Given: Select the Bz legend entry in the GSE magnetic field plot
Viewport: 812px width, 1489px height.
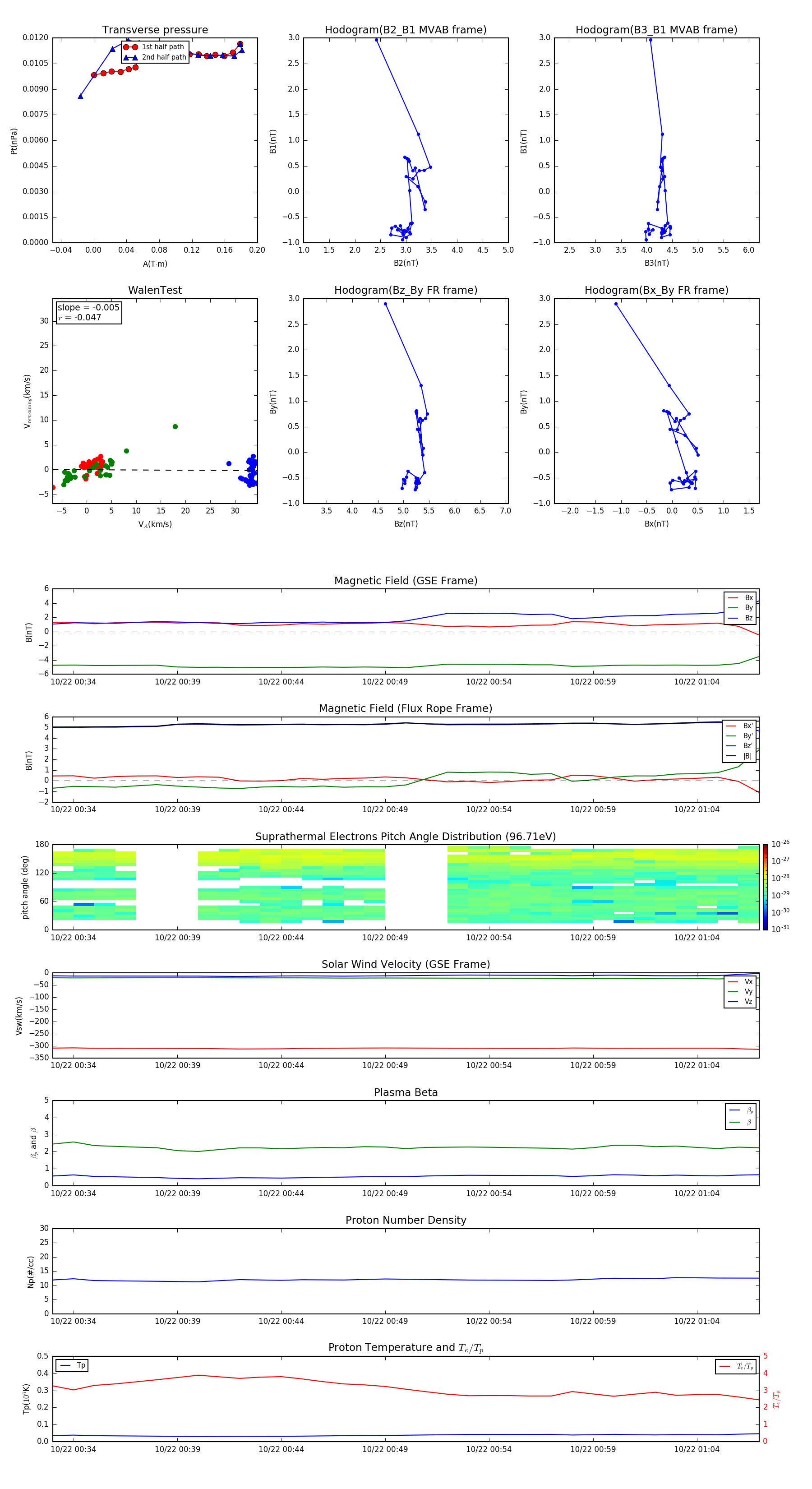Looking at the screenshot, I should [740, 618].
